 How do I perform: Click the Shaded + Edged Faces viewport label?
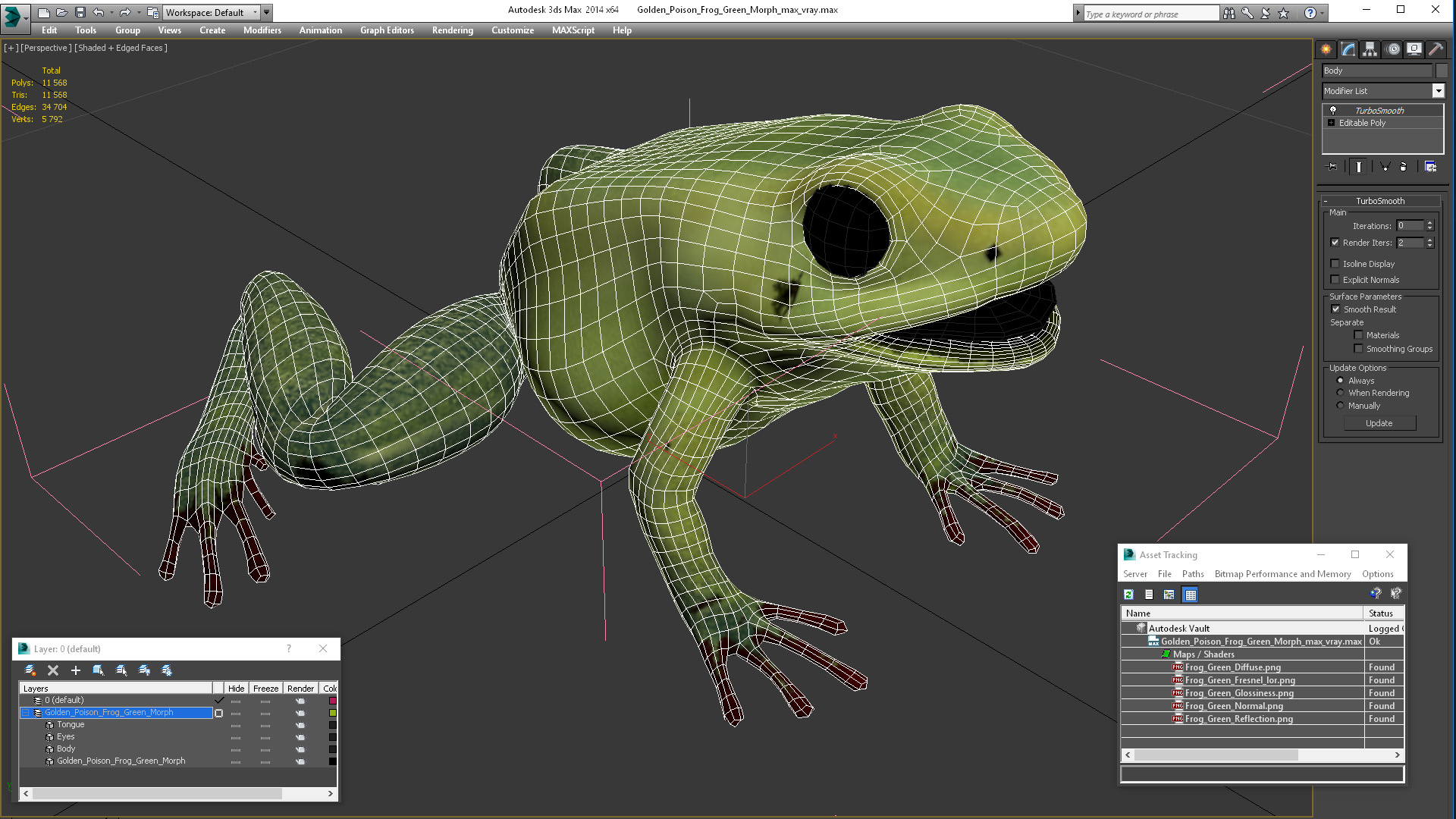(121, 48)
